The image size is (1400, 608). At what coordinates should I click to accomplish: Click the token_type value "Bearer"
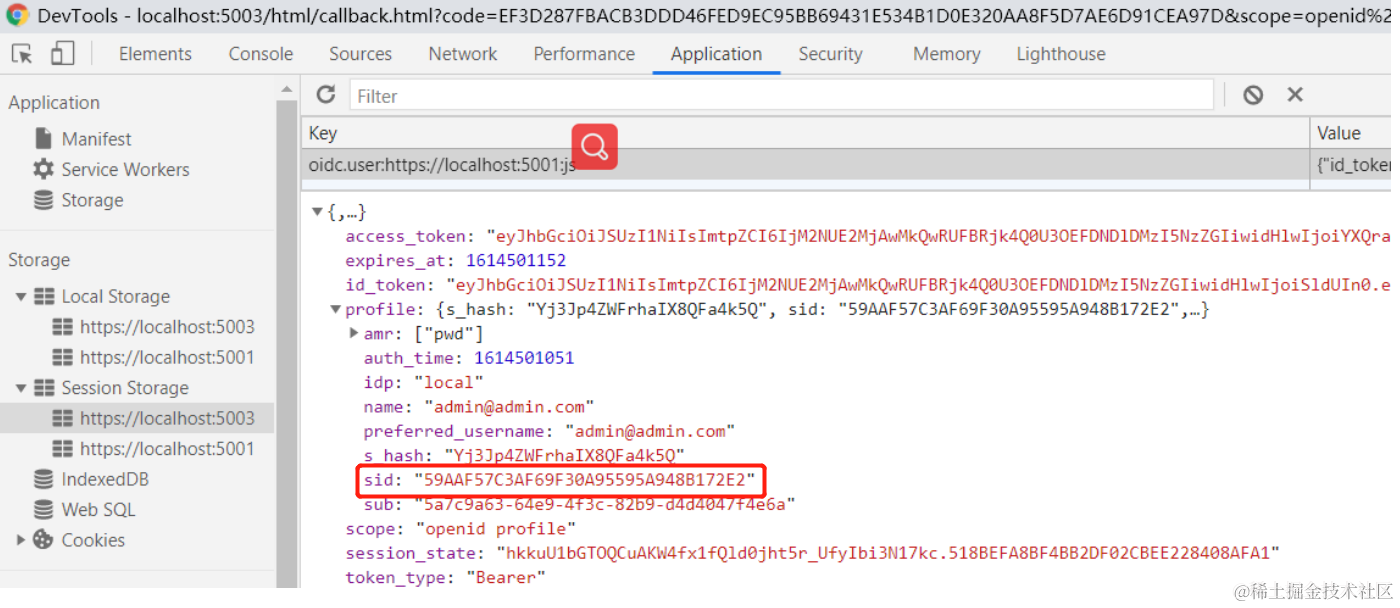coord(506,577)
